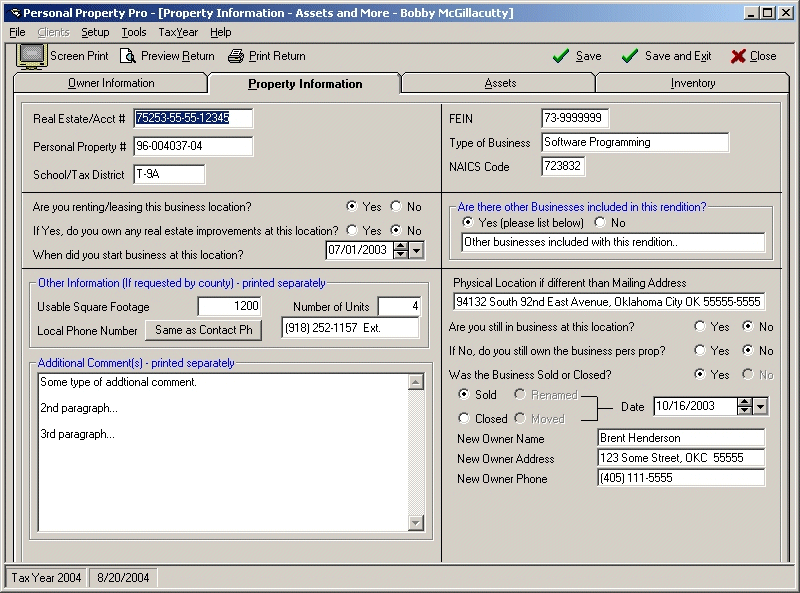
Task: Select Yes (please list below) for other businesses
Action: pos(467,223)
